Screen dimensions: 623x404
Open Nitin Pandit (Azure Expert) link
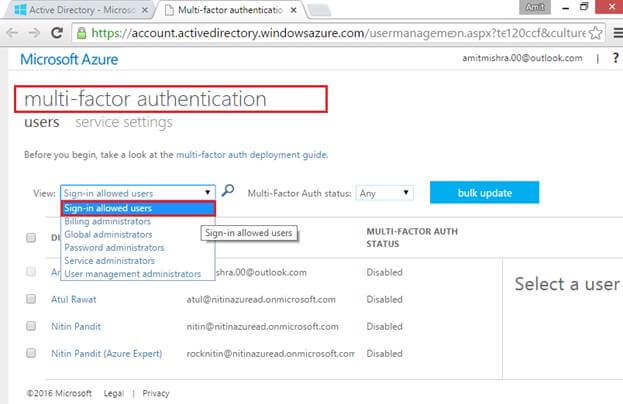[x=106, y=354]
